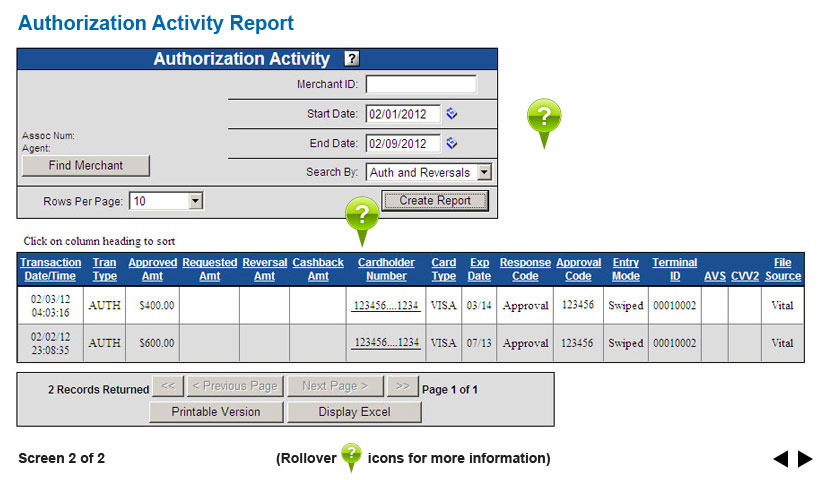The height and width of the screenshot is (480, 830).
Task: Open the Rows Per Page dropdown
Action: pyautogui.click(x=195, y=201)
